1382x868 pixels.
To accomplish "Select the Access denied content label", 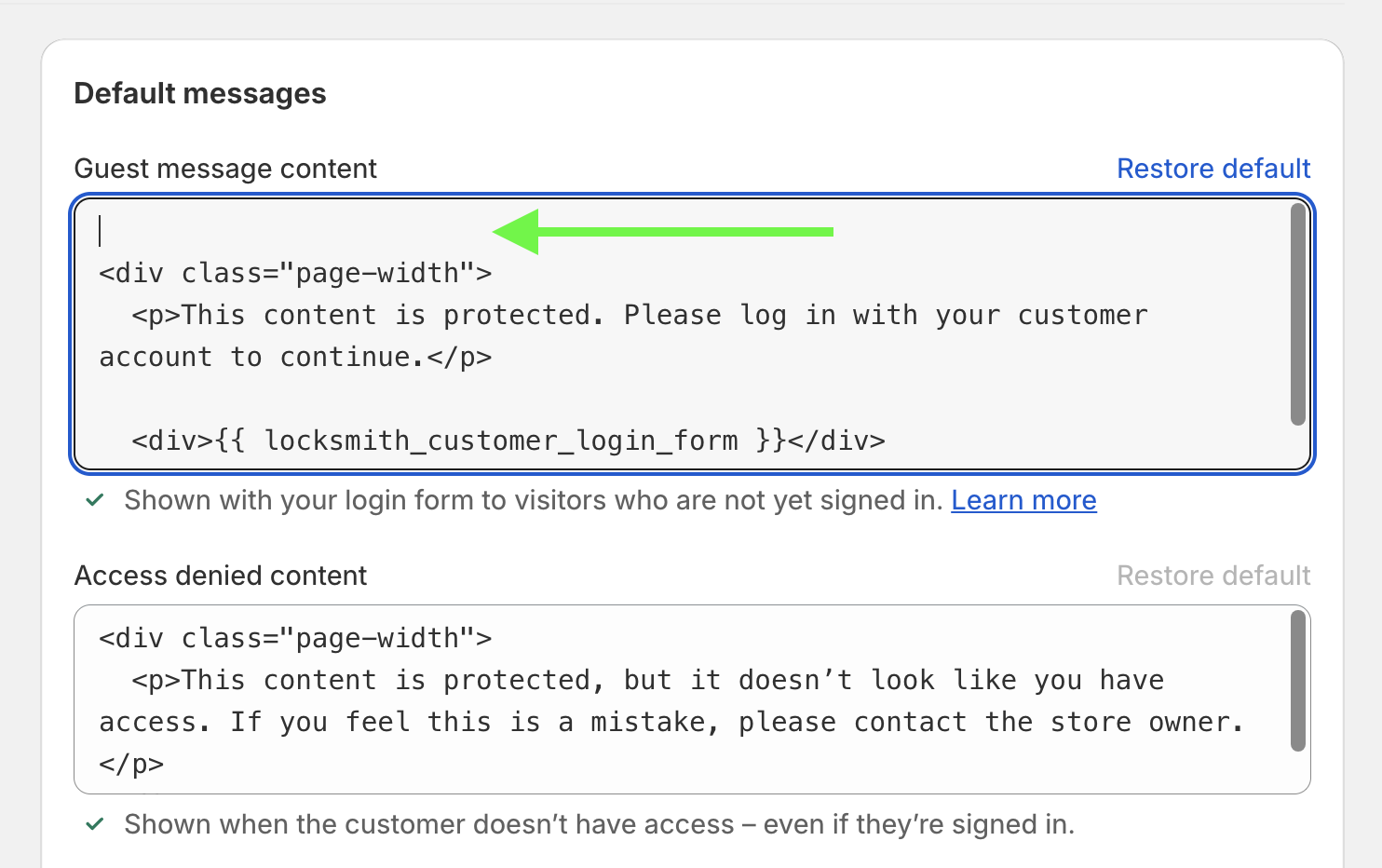I will (x=221, y=576).
